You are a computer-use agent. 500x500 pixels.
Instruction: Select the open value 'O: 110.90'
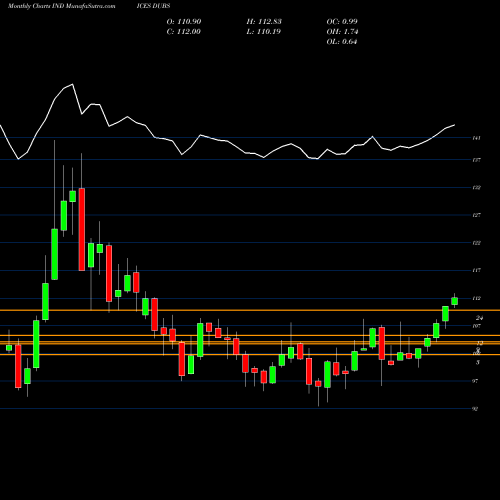184,22
